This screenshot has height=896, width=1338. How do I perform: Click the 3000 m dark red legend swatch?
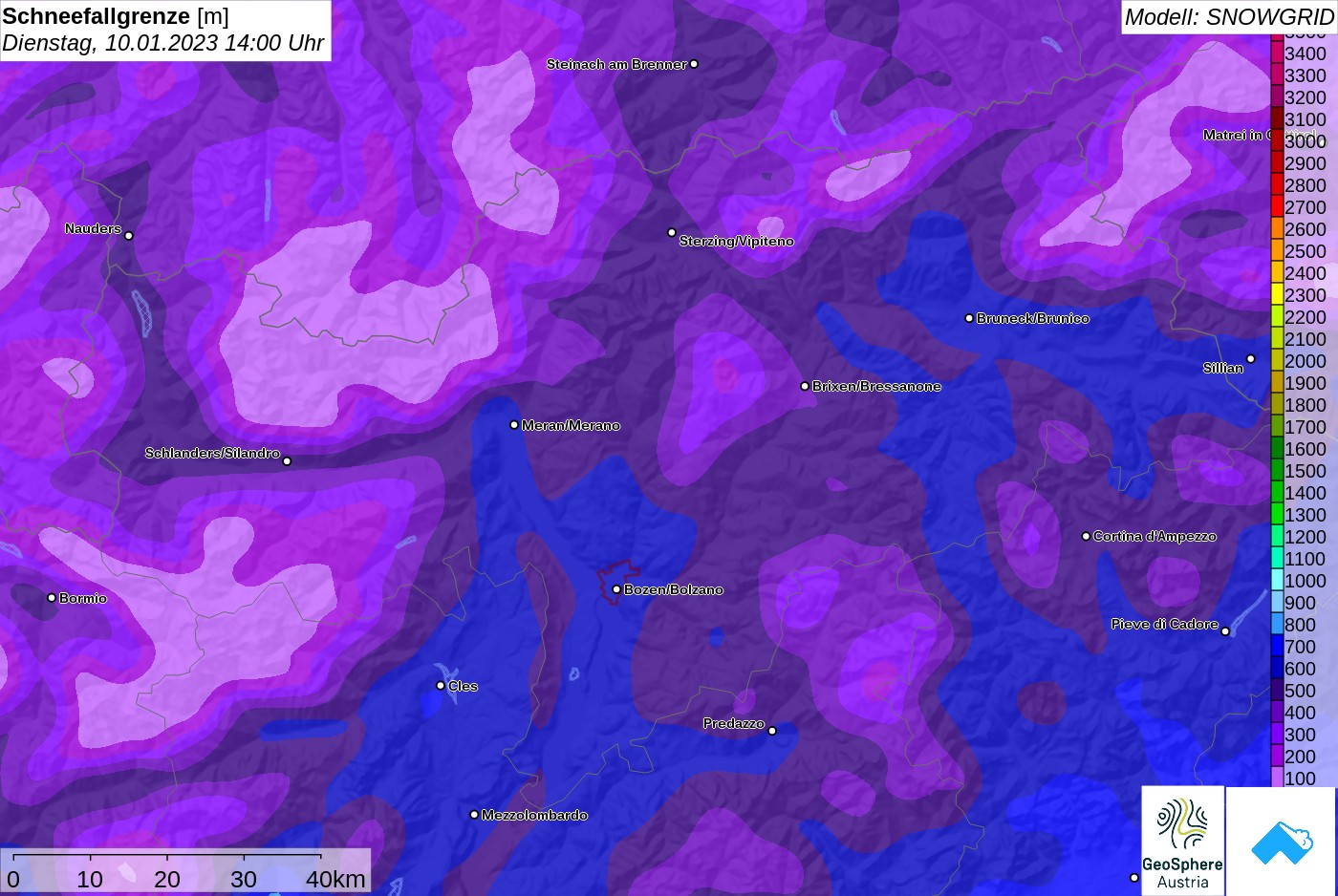coord(1277,140)
